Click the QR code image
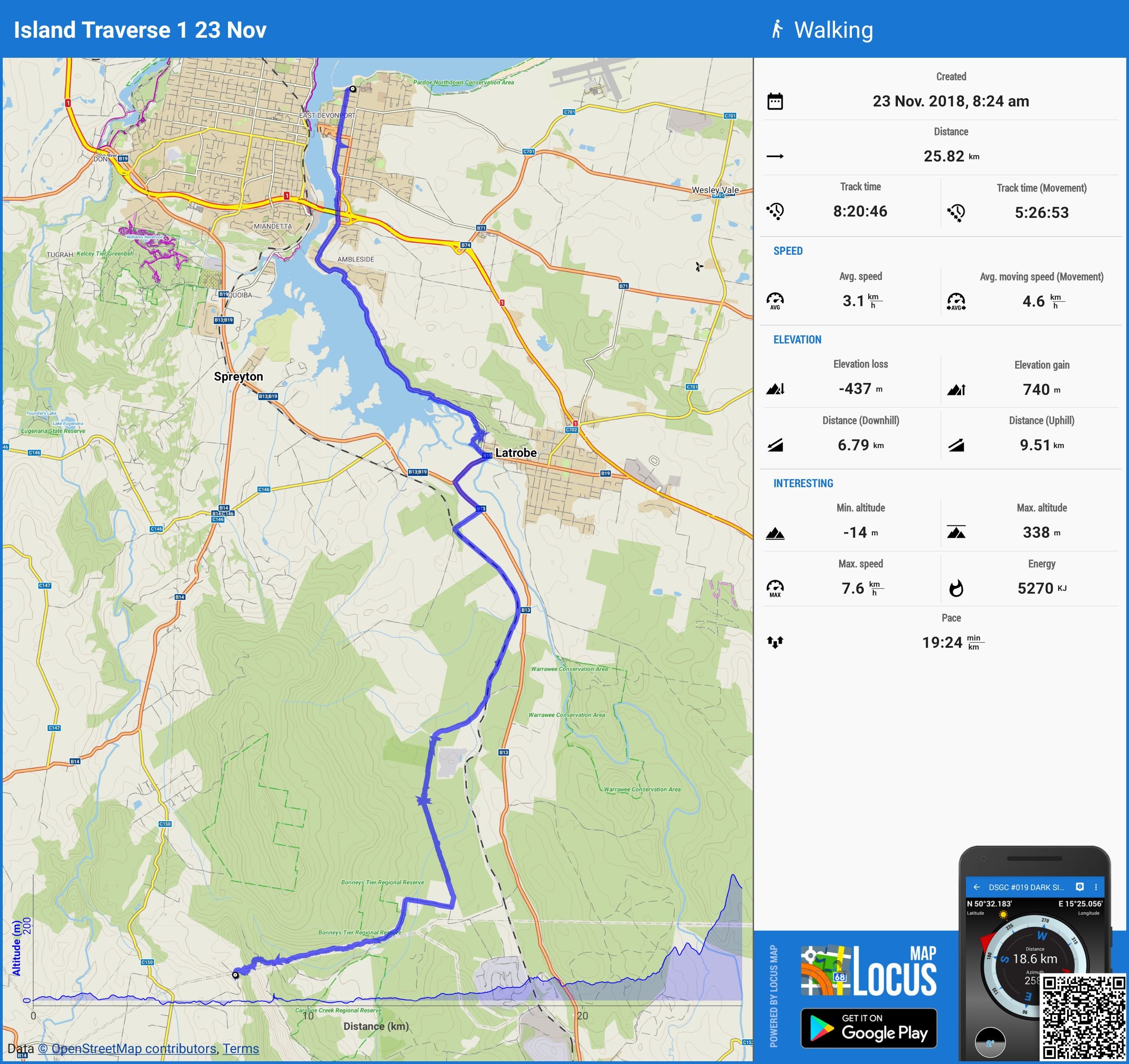This screenshot has height=1064, width=1129. [1083, 1018]
